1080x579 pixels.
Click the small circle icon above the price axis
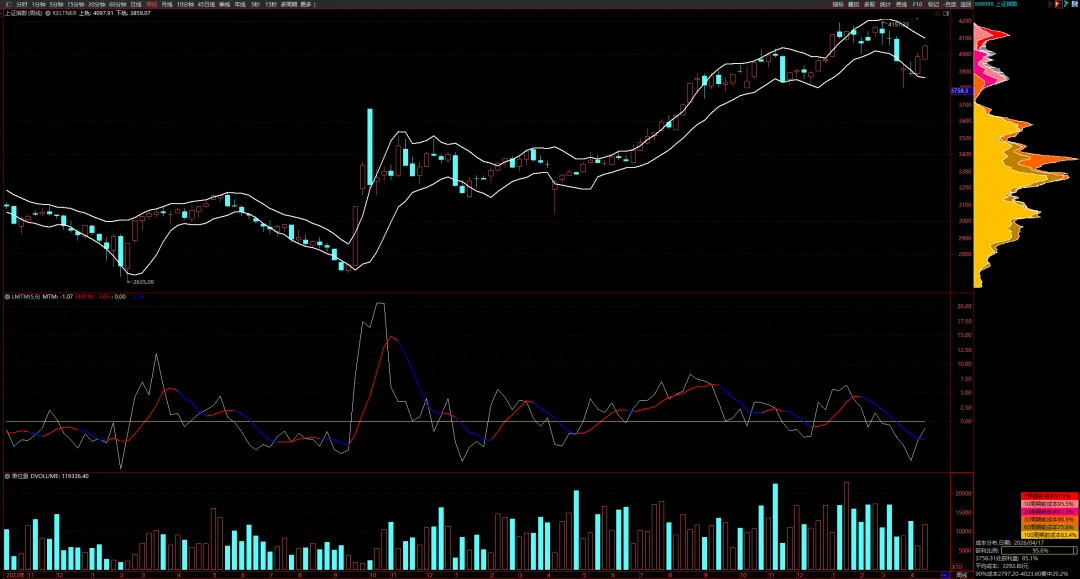[x=937, y=14]
